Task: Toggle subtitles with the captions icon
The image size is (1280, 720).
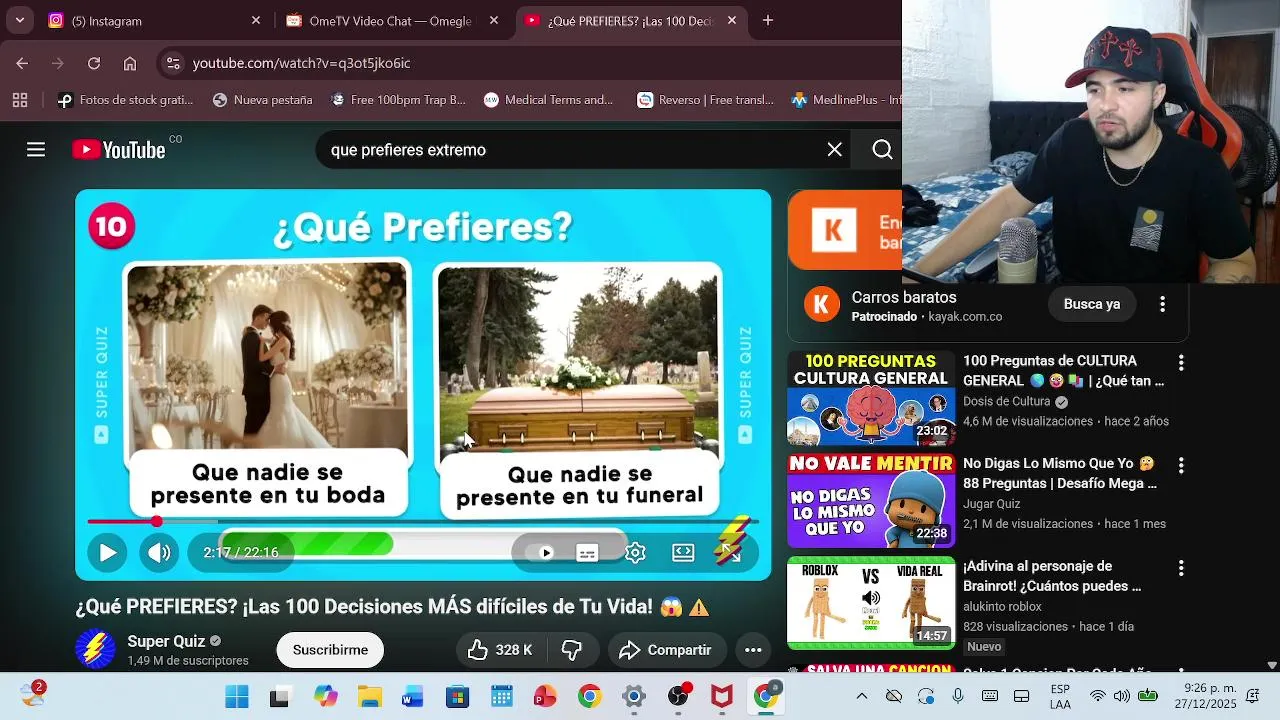Action: 587,553
